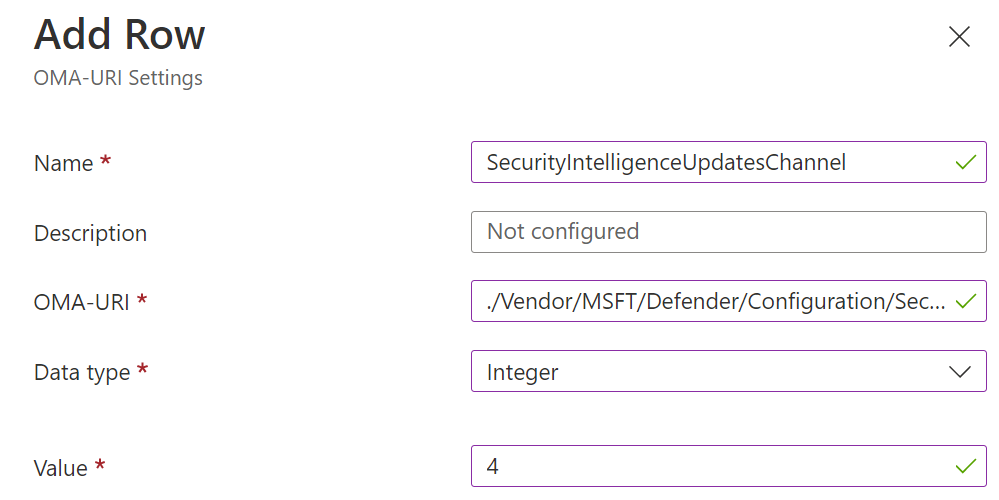
Task: Click the Data type field label
Action: tap(82, 372)
